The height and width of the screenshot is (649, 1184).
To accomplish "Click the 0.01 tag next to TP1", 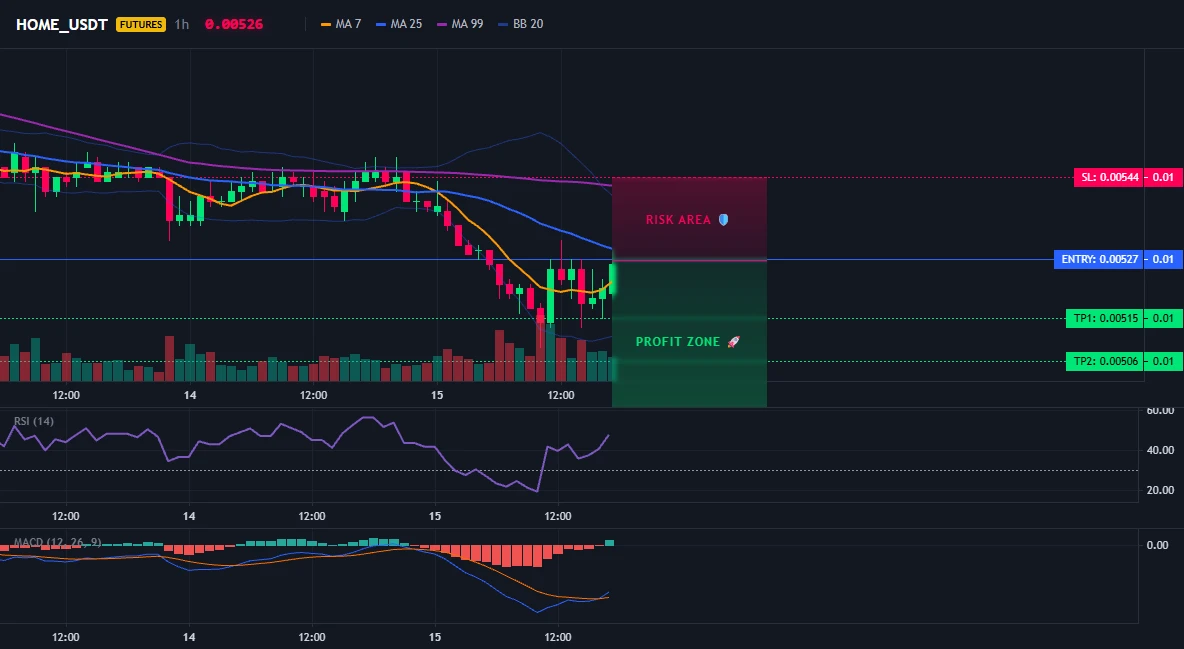I will [1163, 318].
